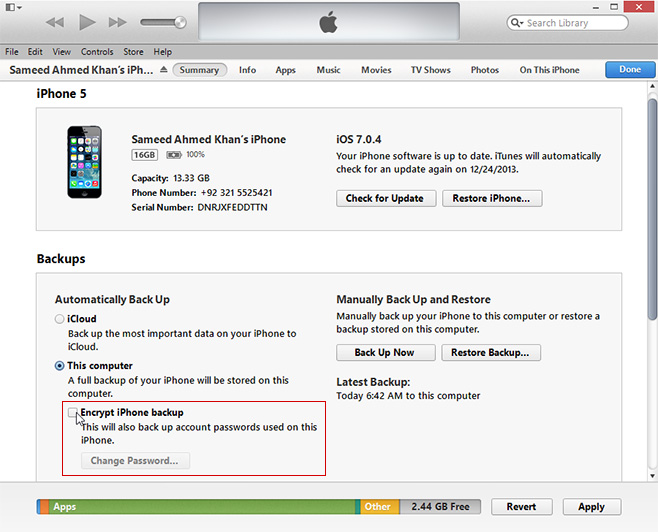Click Back Up Now button

coord(385,352)
